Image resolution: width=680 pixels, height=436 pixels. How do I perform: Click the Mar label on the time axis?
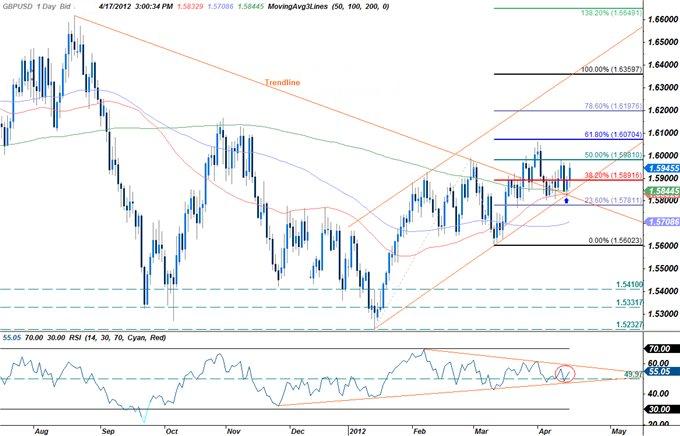(x=481, y=431)
